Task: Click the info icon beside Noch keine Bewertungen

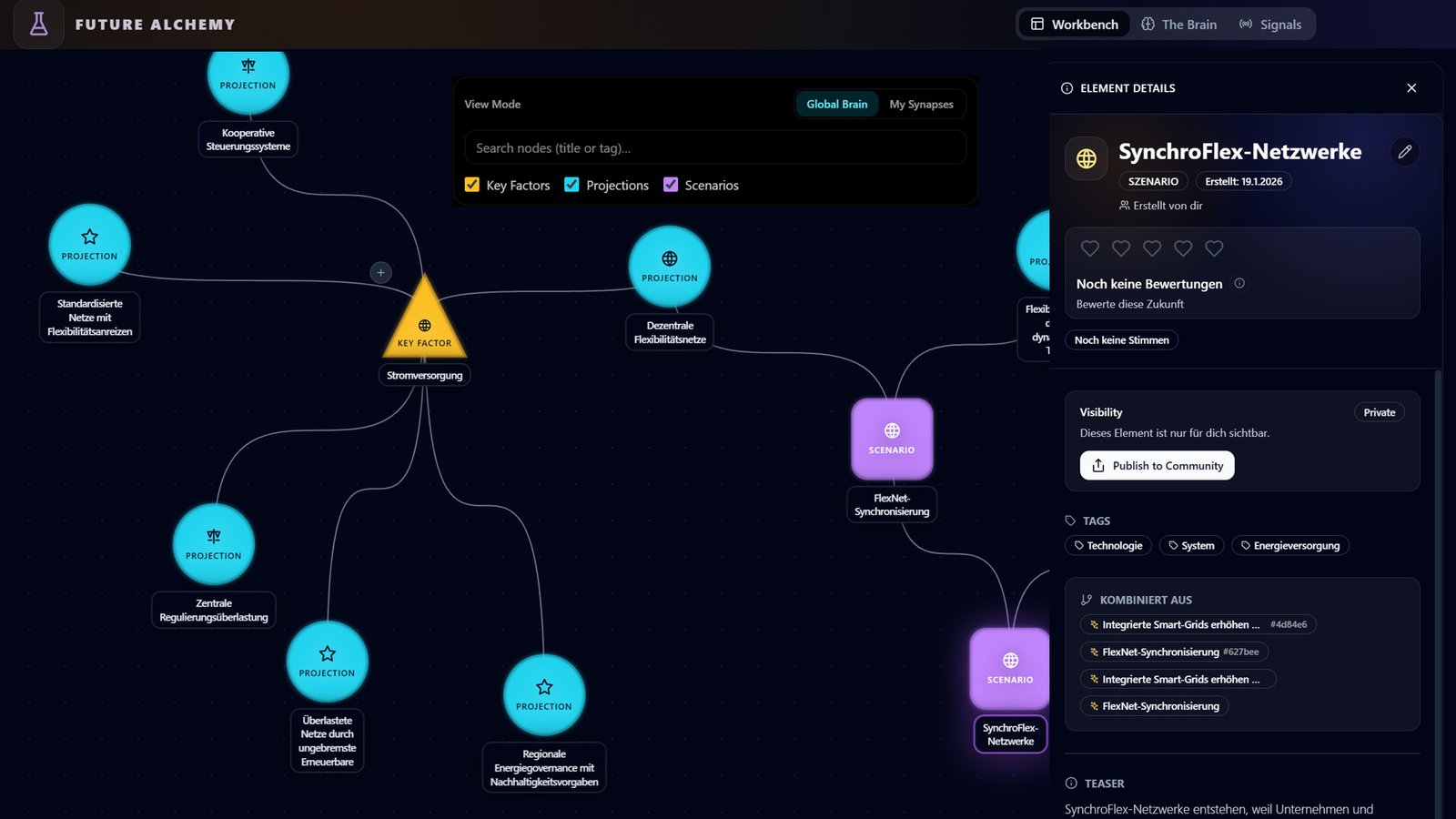Action: click(1239, 284)
